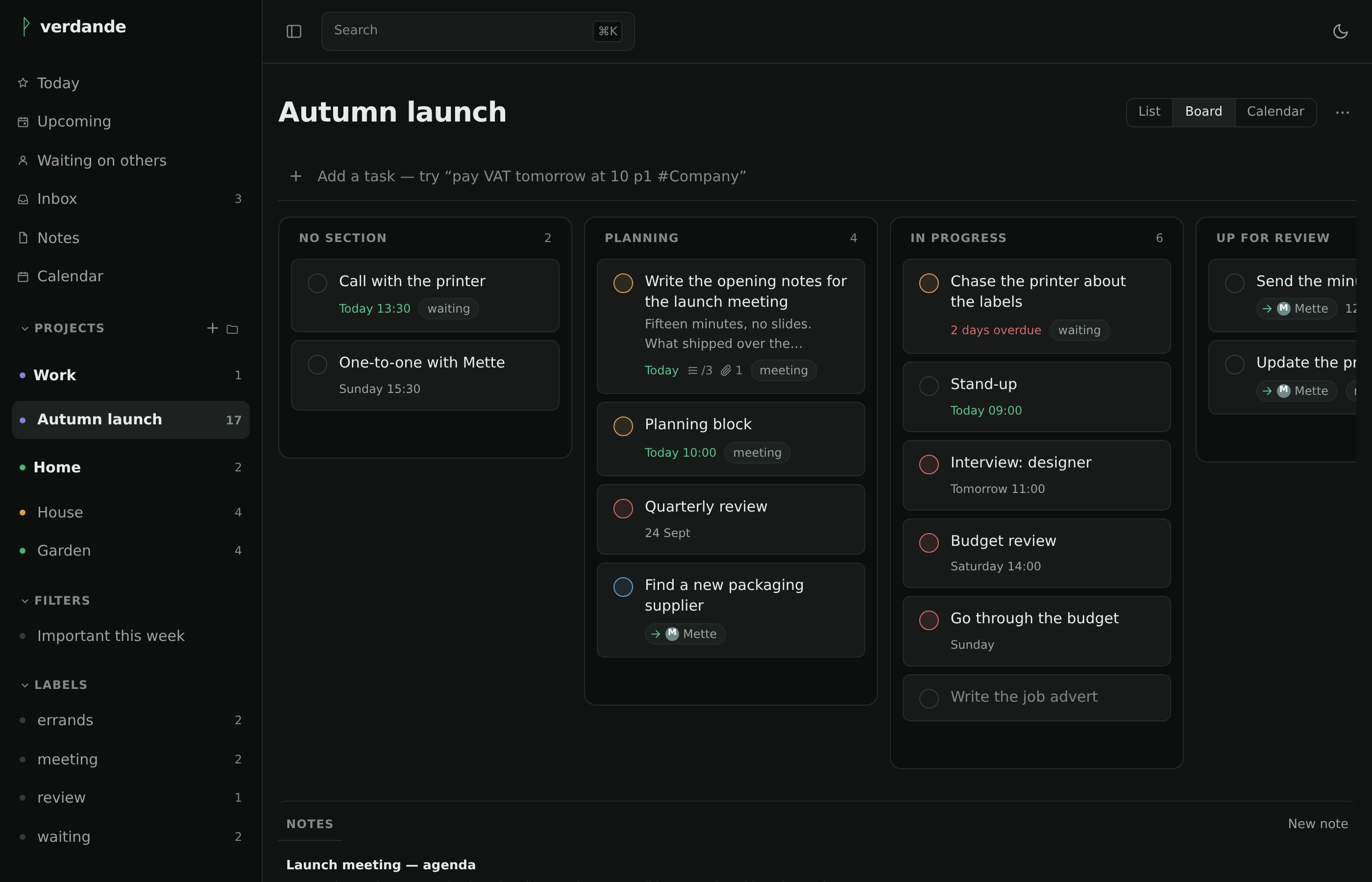This screenshot has width=1372, height=882.
Task: Mark 'Quarterly review' as done
Action: click(x=623, y=509)
